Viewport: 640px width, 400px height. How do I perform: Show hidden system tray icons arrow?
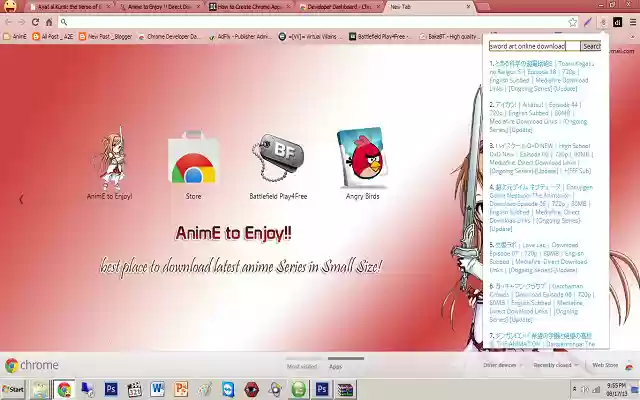pyautogui.click(x=574, y=390)
